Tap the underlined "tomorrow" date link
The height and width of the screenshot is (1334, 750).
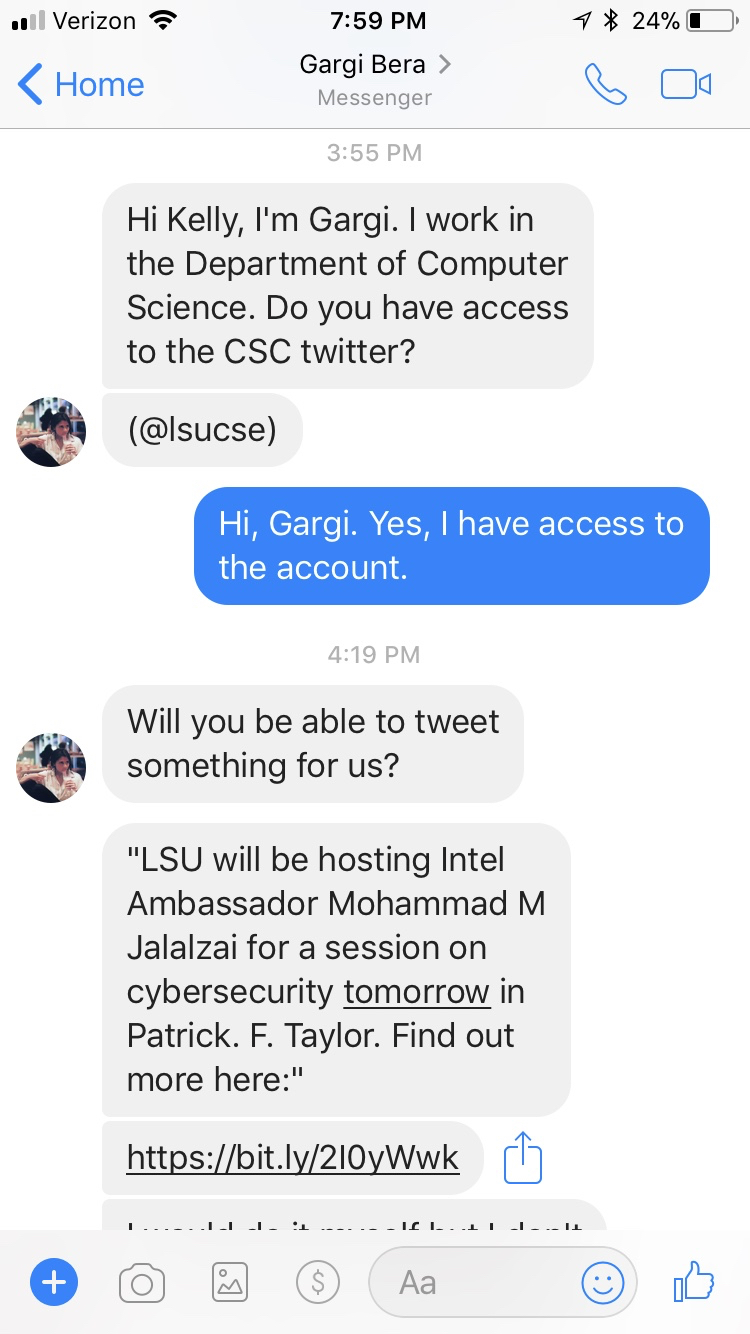pyautogui.click(x=417, y=992)
